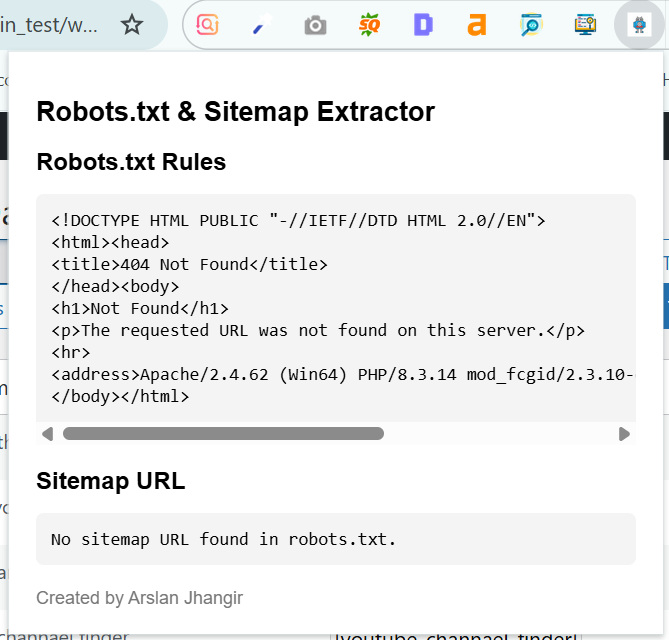Click the horizontal scrollbar thumb

(223, 434)
